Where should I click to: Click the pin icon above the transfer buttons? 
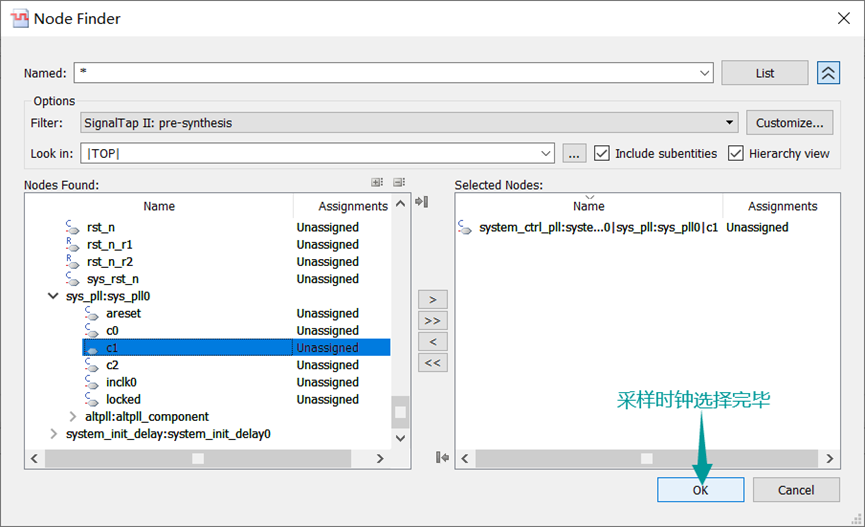pos(422,201)
